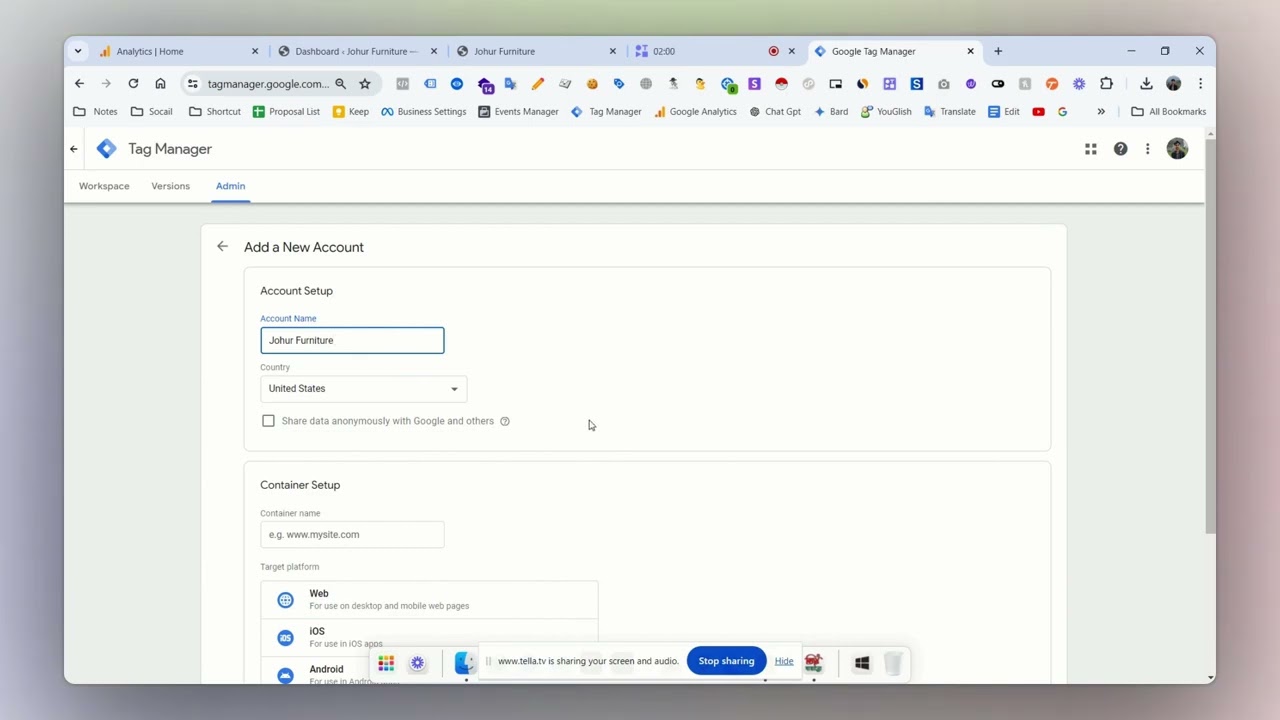
Task: Open Events Manager bookmark
Action: coord(518,112)
